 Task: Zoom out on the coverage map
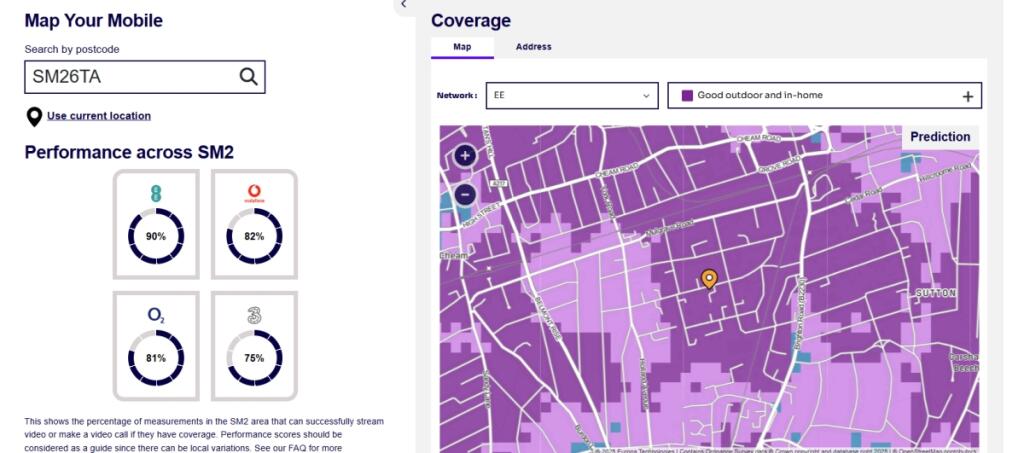[465, 194]
